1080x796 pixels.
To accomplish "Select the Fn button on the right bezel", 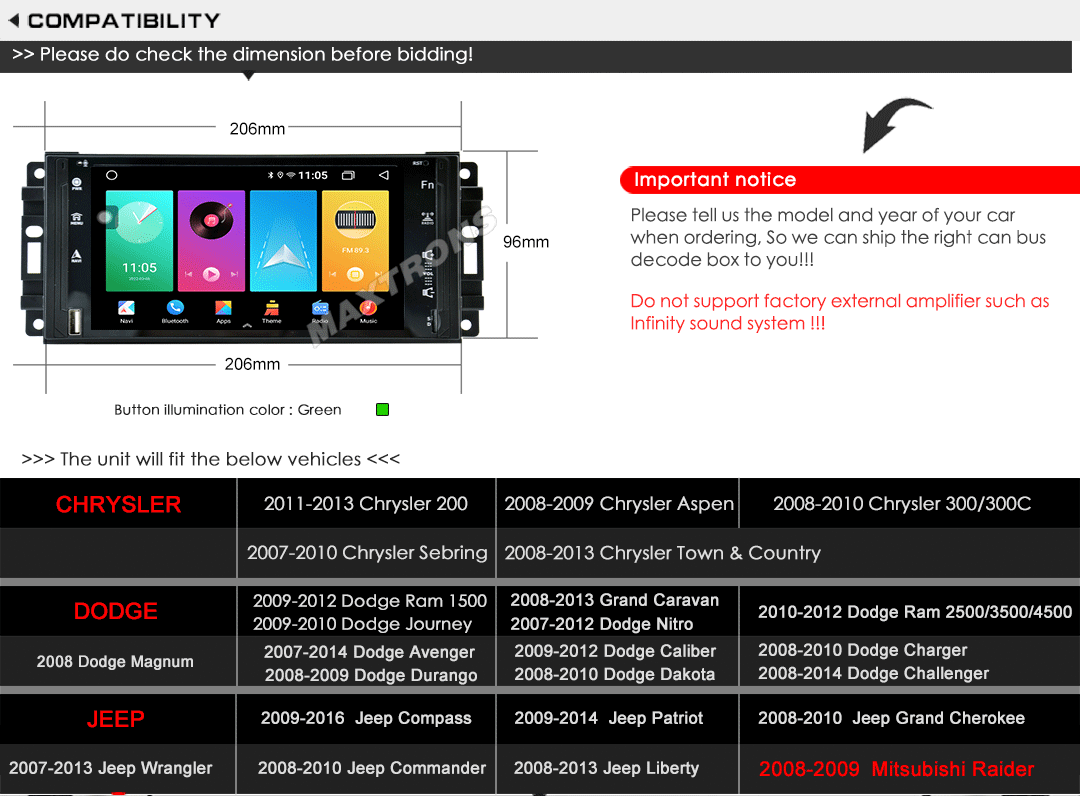I will [428, 185].
